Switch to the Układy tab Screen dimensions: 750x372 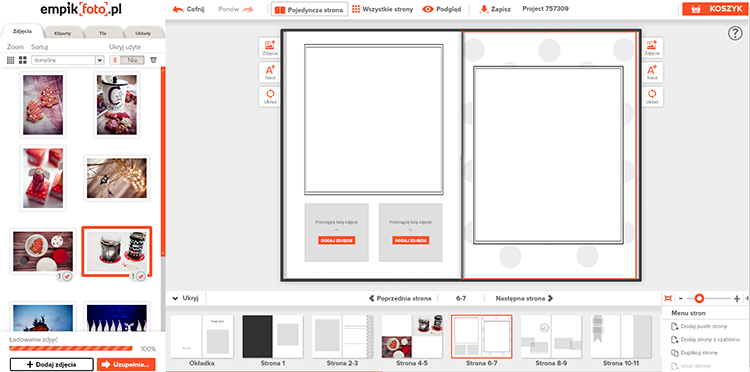click(143, 33)
